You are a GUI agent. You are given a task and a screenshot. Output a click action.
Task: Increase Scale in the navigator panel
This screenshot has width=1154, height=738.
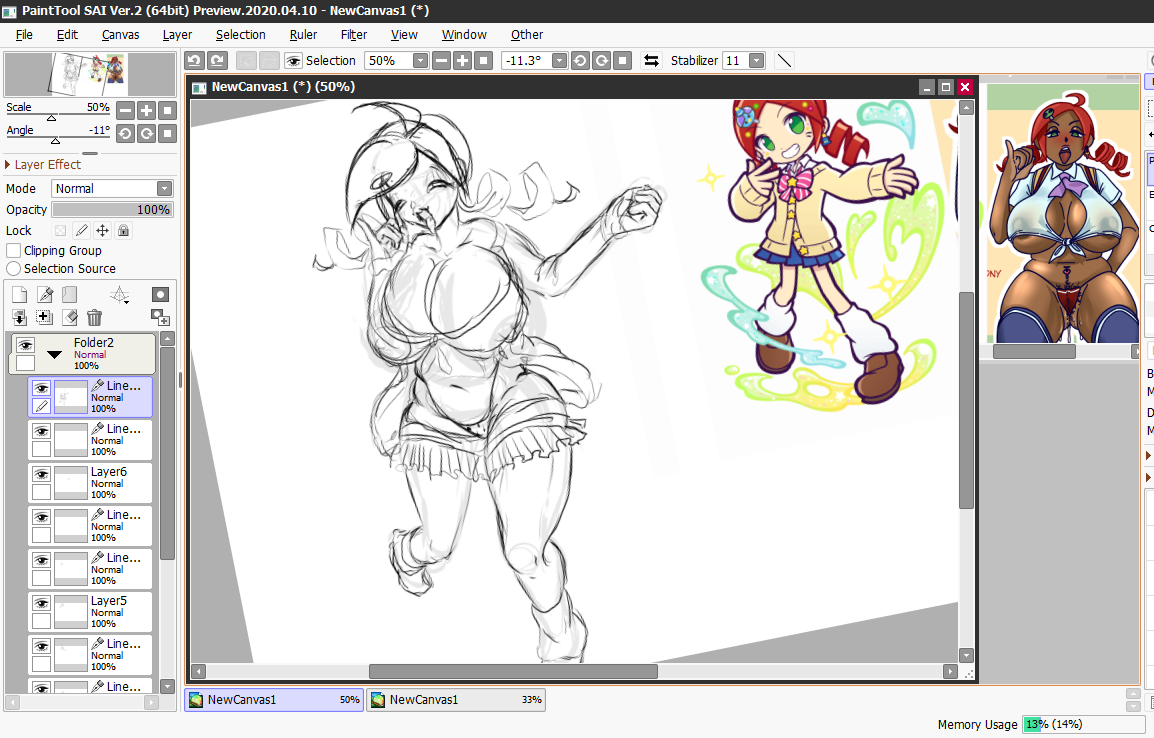[146, 110]
